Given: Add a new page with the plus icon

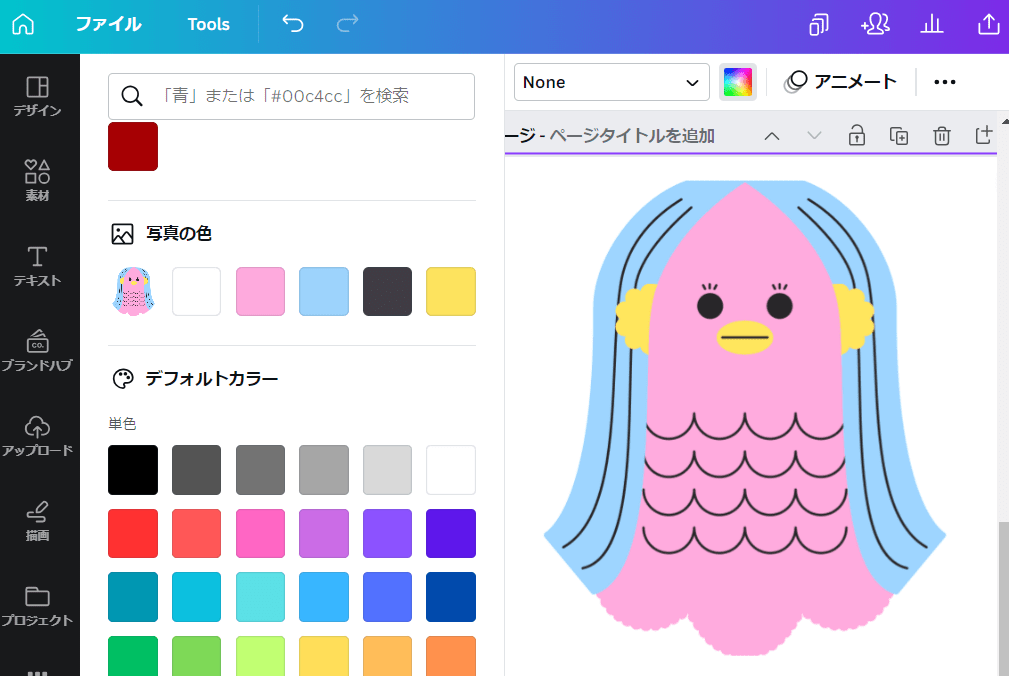Looking at the screenshot, I should (x=984, y=135).
